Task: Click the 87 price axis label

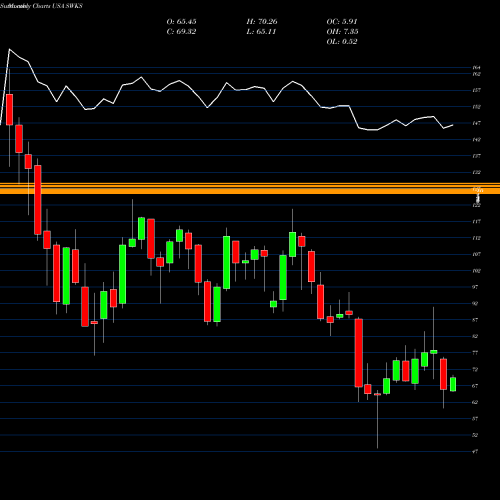Action: point(475,320)
